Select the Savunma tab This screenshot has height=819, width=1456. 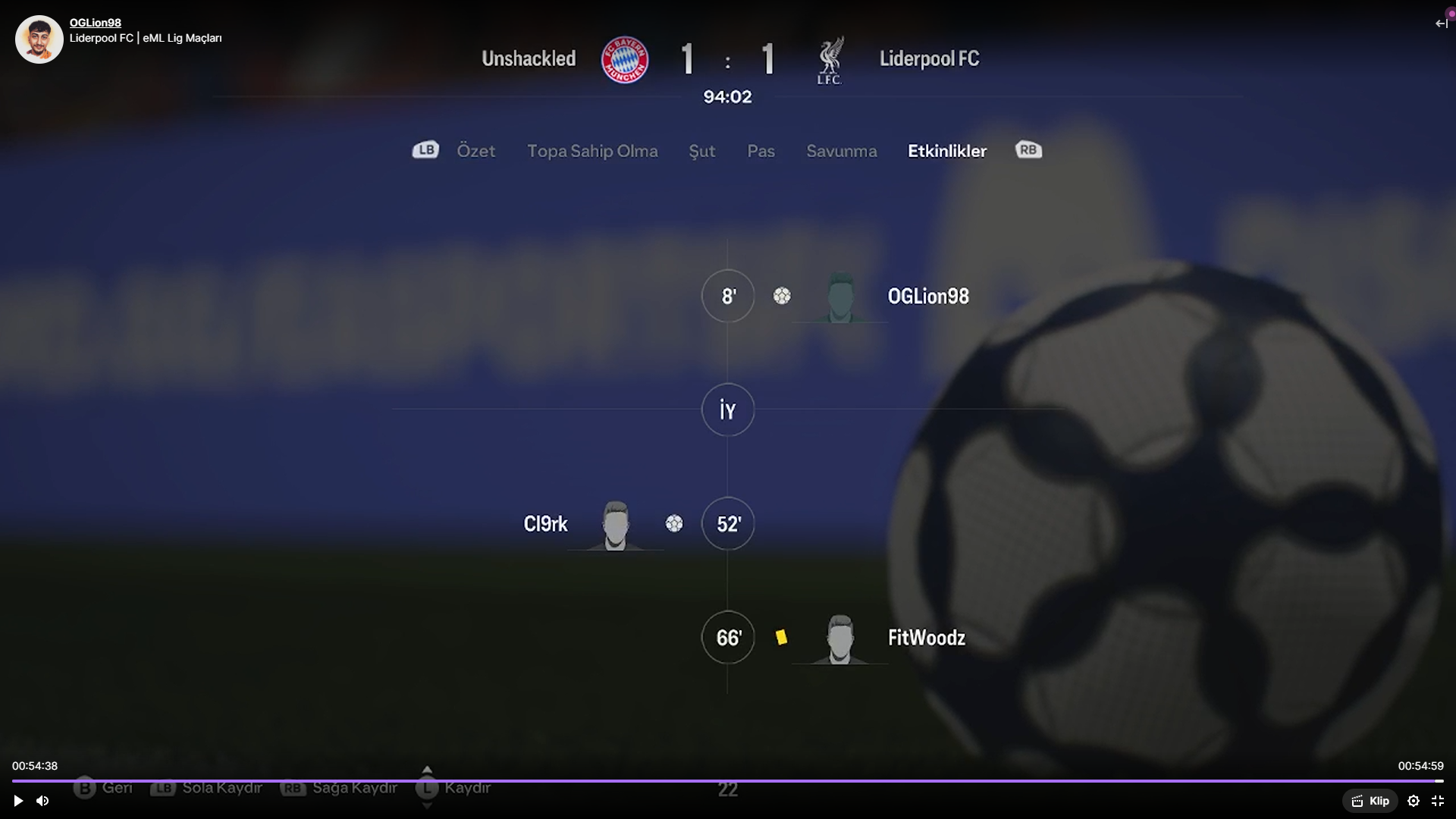[841, 151]
